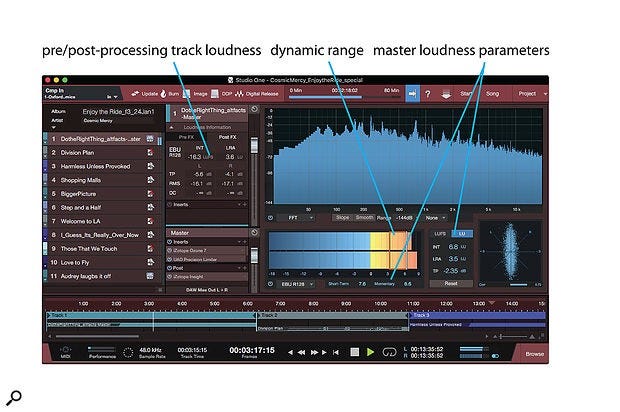Click the green play button

[x=370, y=352]
